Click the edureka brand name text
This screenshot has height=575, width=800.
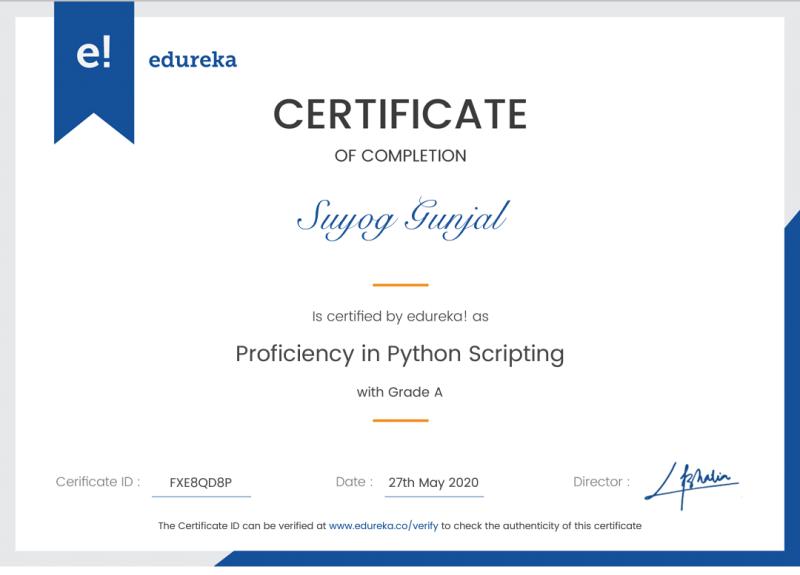pos(192,60)
